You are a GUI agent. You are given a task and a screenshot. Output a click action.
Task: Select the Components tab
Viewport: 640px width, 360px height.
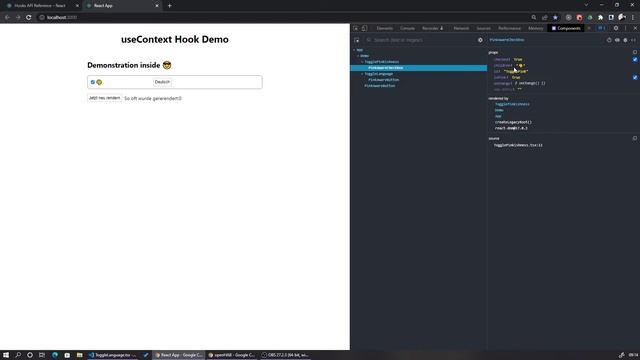pyautogui.click(x=566, y=28)
